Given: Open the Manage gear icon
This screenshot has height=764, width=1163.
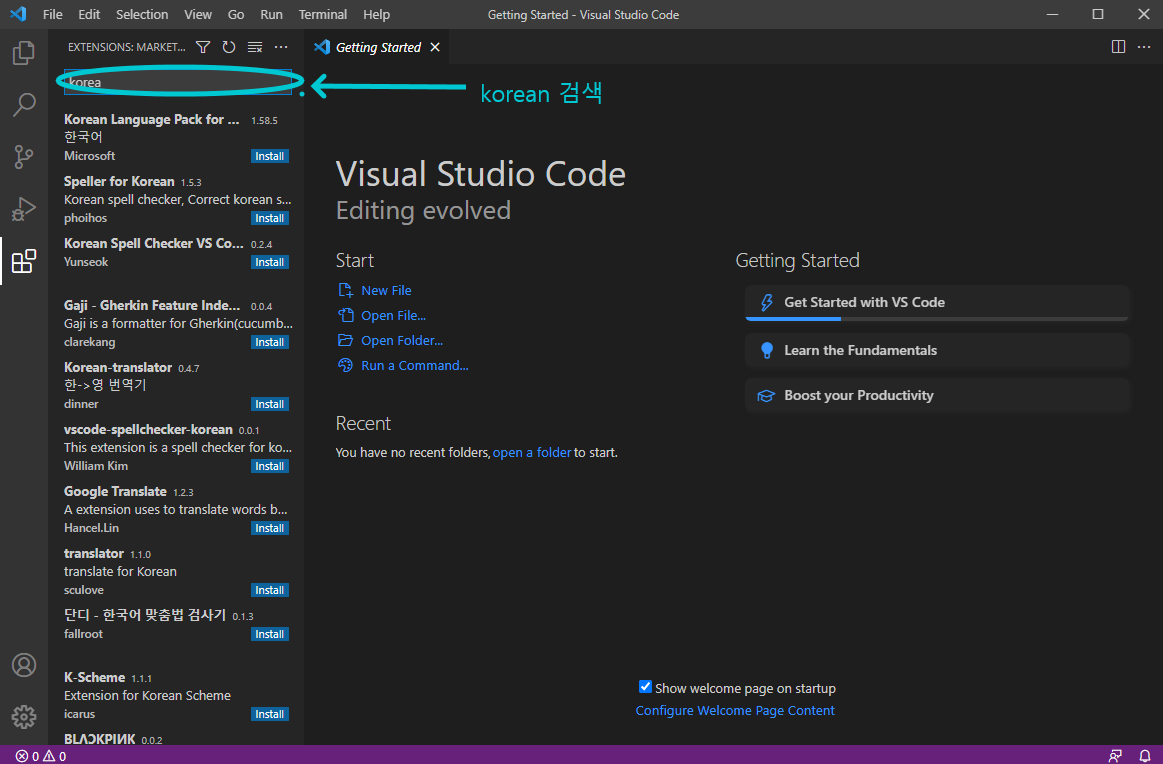Looking at the screenshot, I should tap(24, 717).
